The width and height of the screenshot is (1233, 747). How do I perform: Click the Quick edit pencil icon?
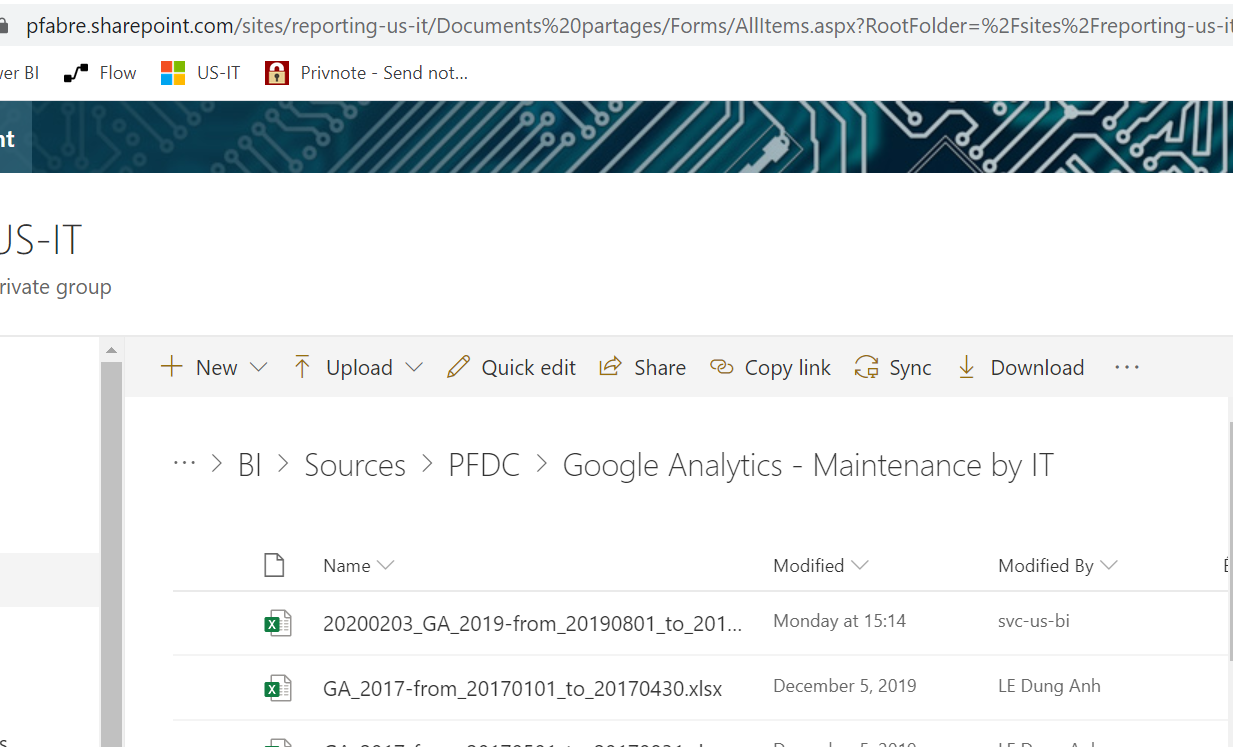[x=459, y=367]
